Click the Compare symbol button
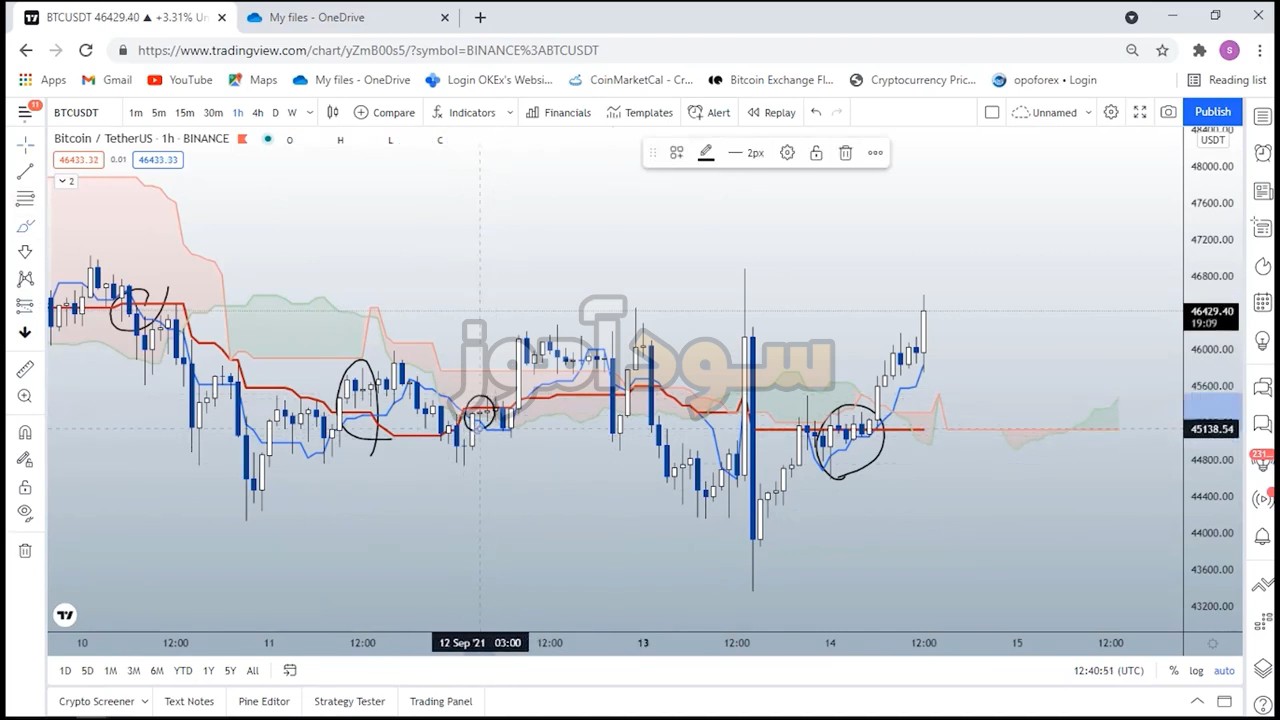The width and height of the screenshot is (1280, 720). tap(384, 112)
